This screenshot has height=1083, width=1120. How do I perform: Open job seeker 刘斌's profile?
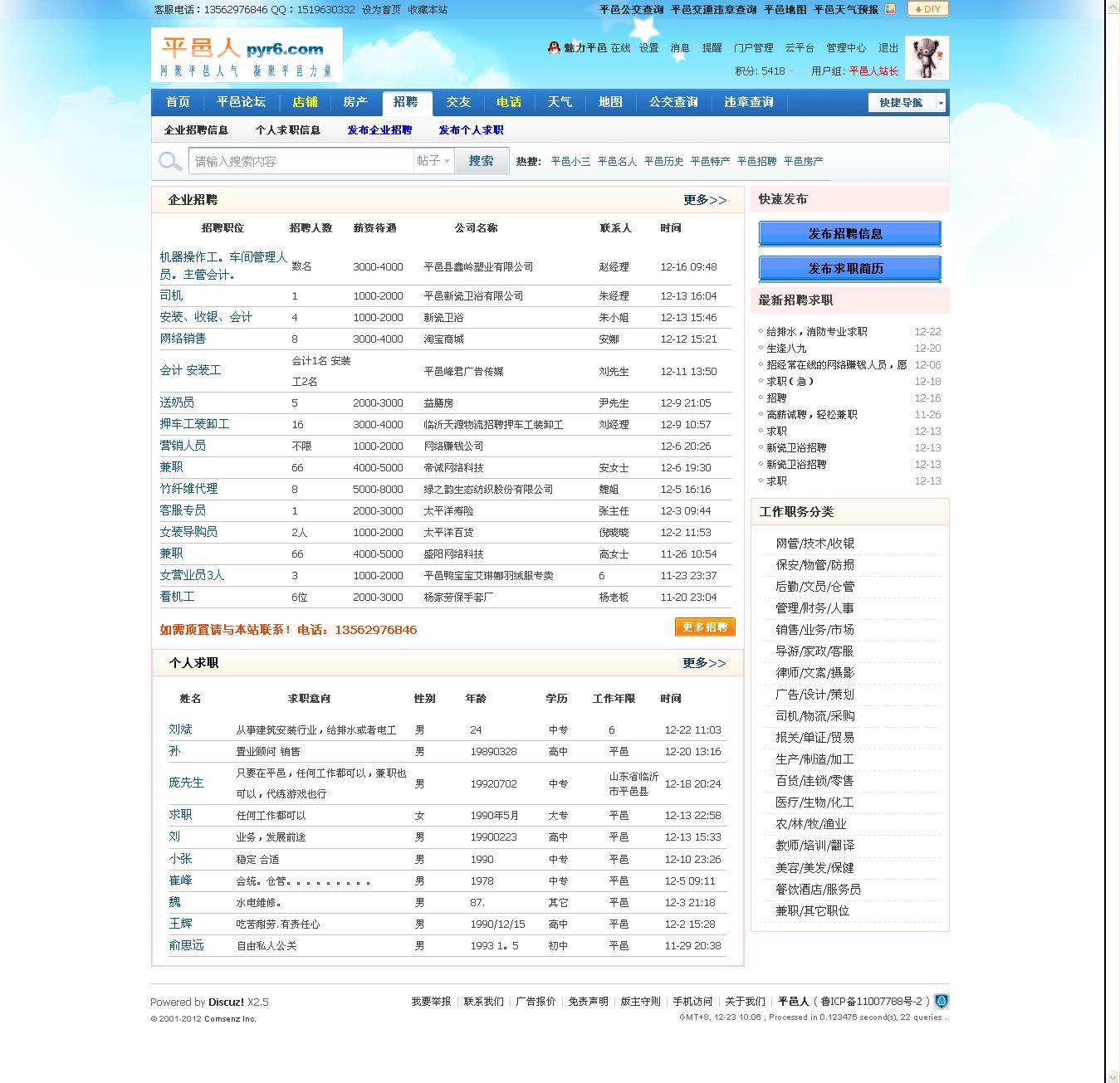pyautogui.click(x=180, y=729)
